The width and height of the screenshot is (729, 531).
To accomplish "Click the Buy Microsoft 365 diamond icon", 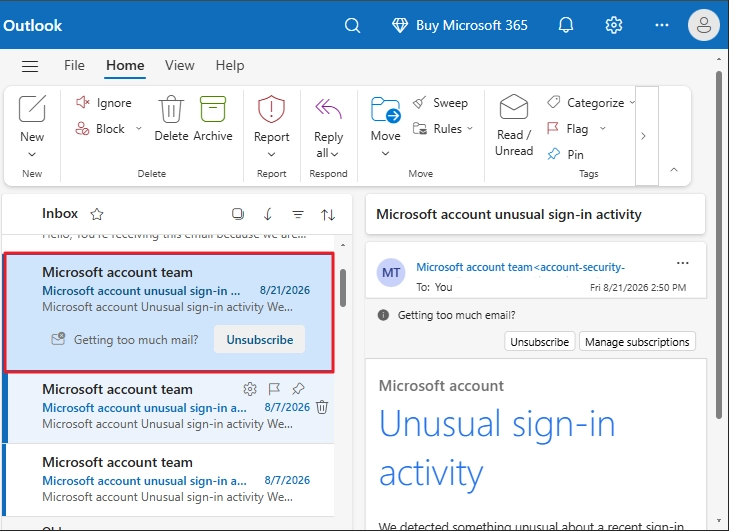I will pyautogui.click(x=400, y=25).
